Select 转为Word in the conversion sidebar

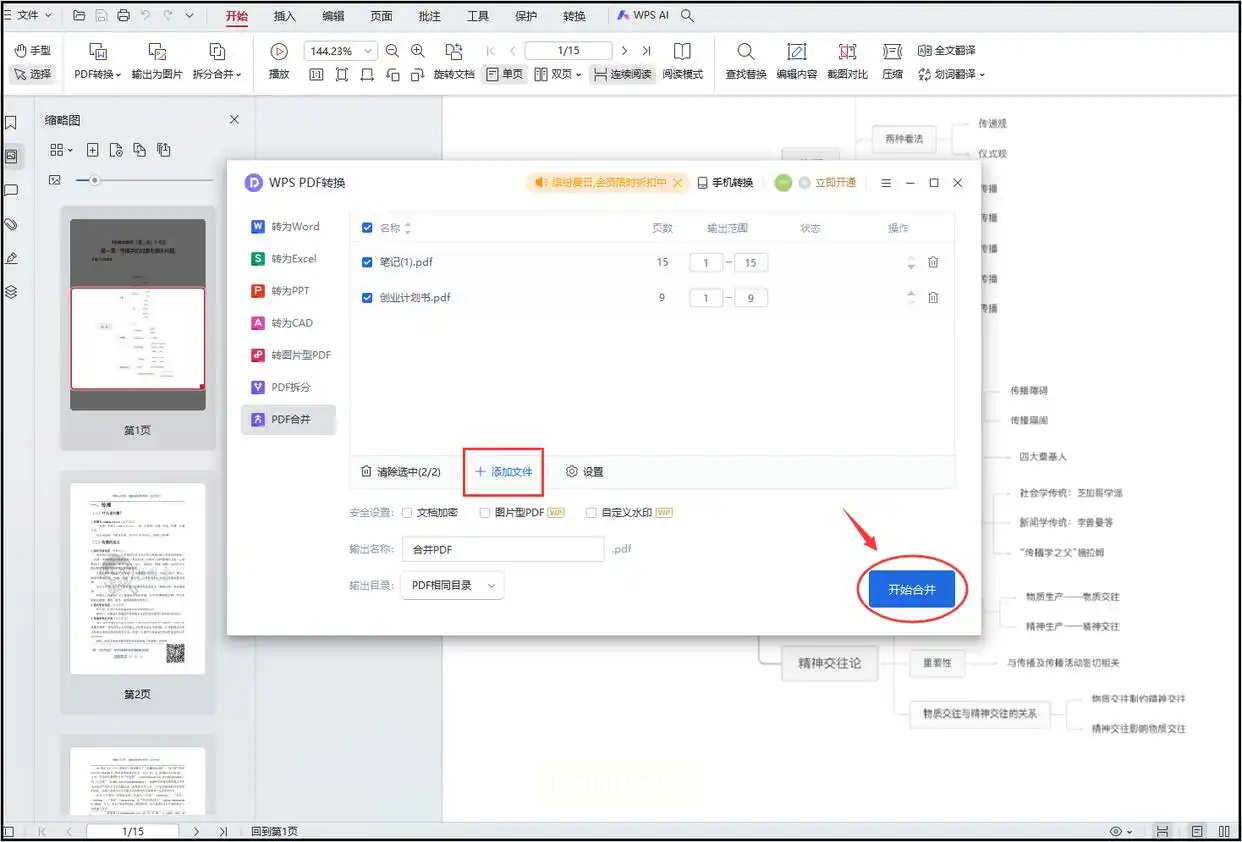click(287, 227)
